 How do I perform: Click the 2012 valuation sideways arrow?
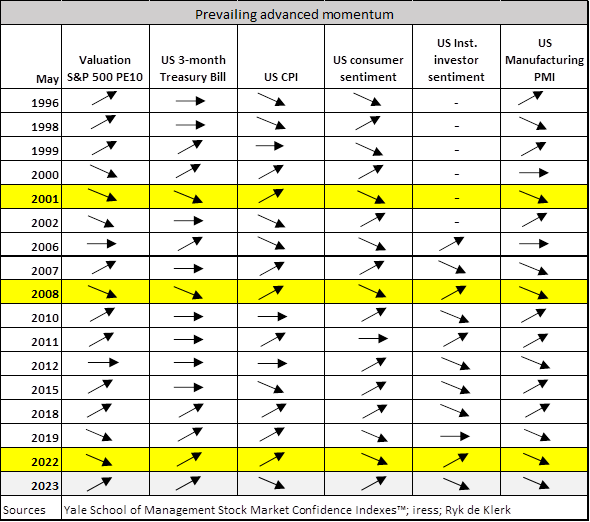pos(103,363)
